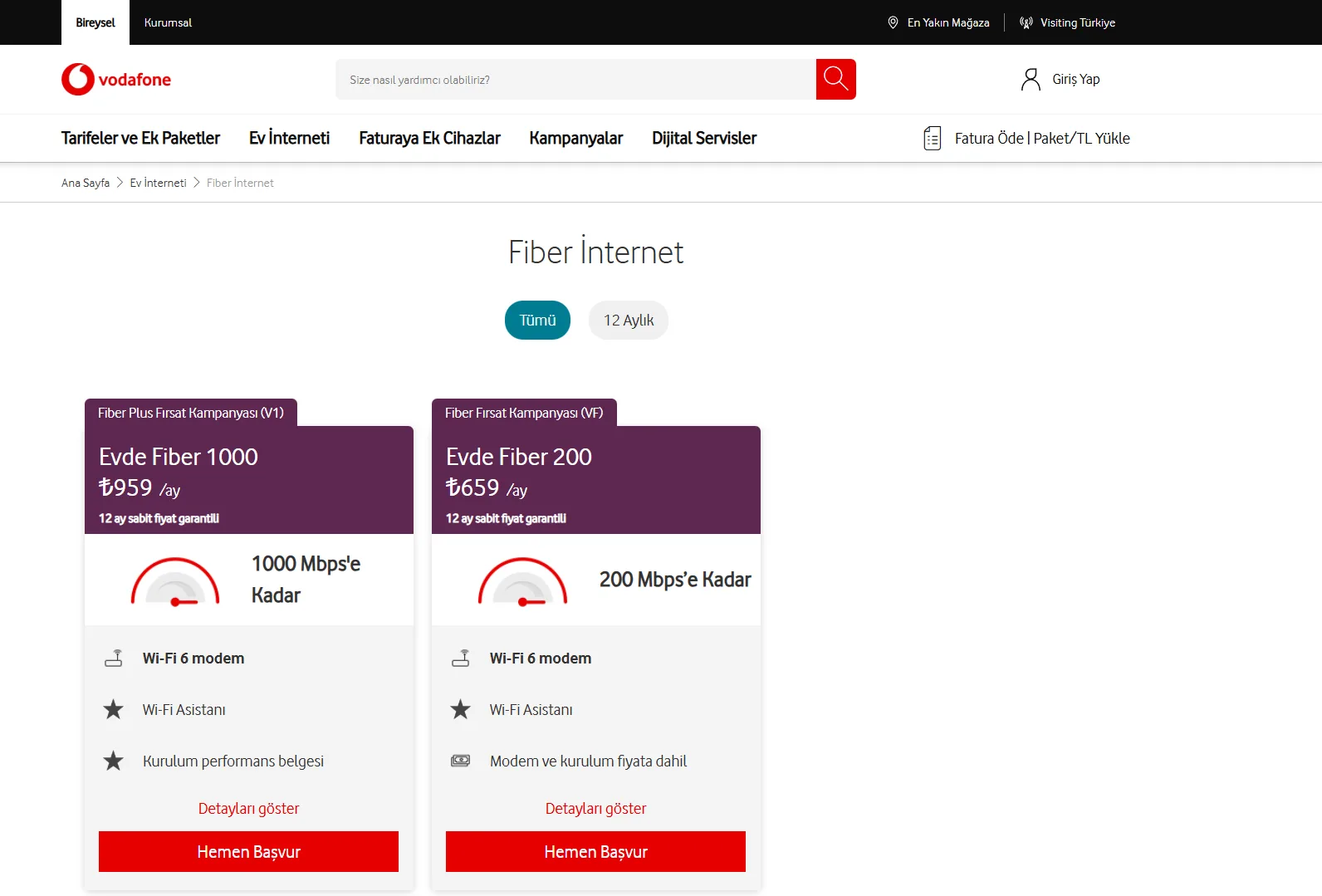Click Fiber İnternet in the breadcrumb
This screenshot has height=896, width=1322.
[240, 183]
